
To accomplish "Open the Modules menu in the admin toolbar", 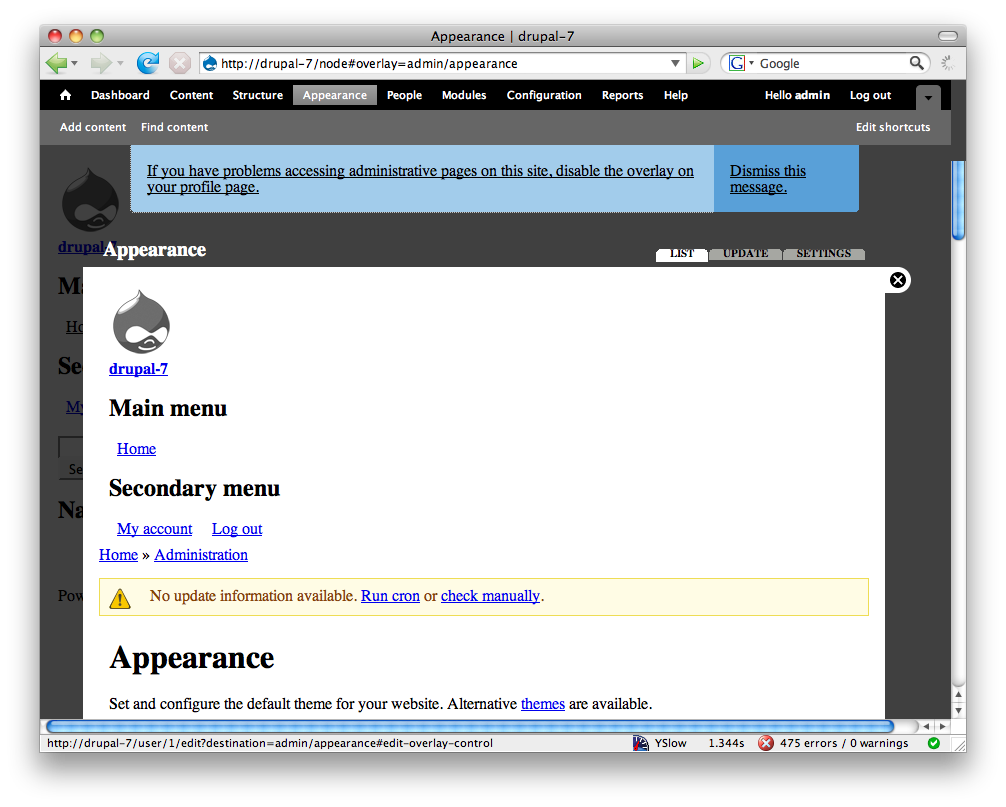I will [463, 95].
